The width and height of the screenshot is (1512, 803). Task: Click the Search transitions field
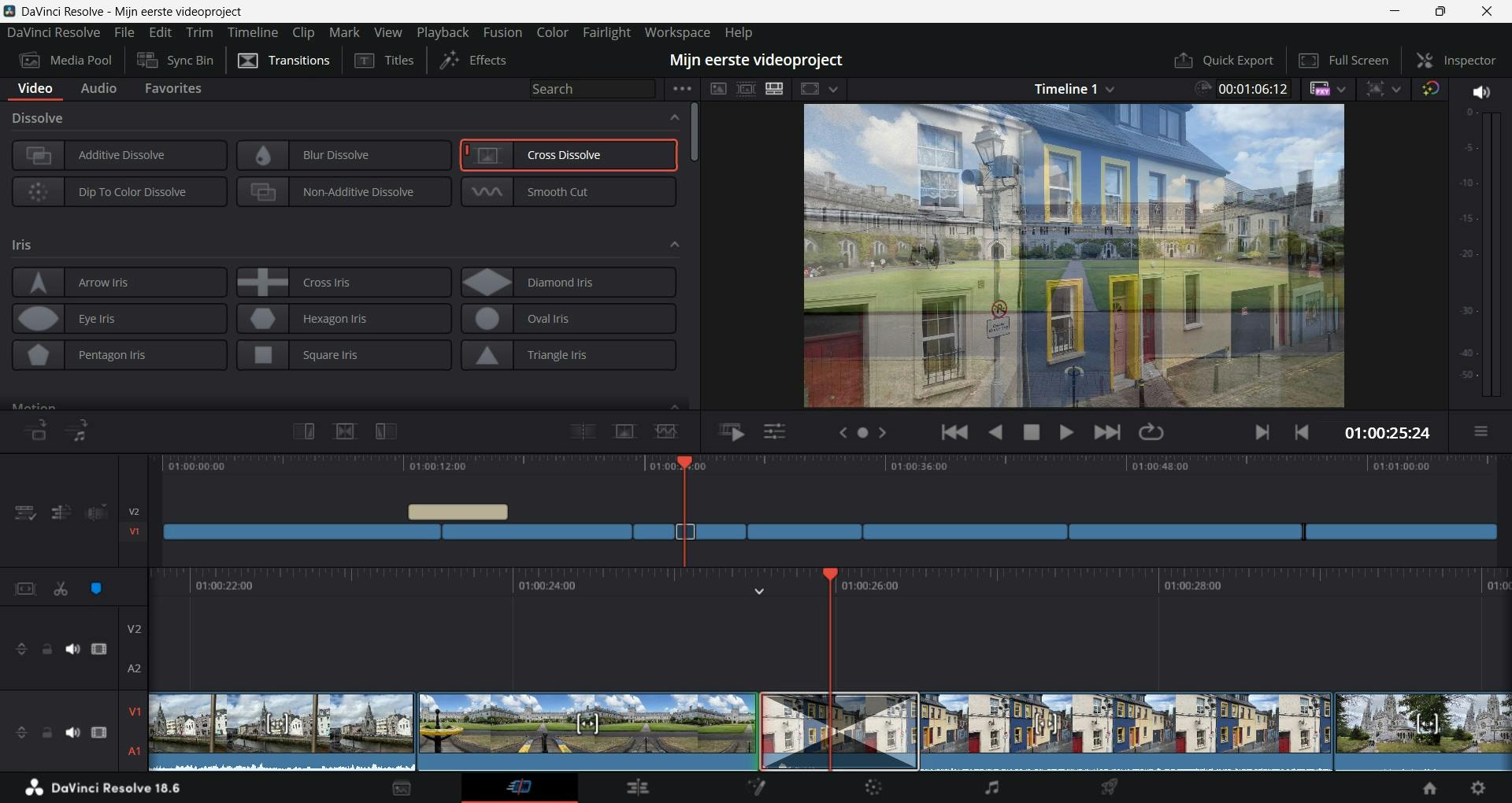coord(591,89)
